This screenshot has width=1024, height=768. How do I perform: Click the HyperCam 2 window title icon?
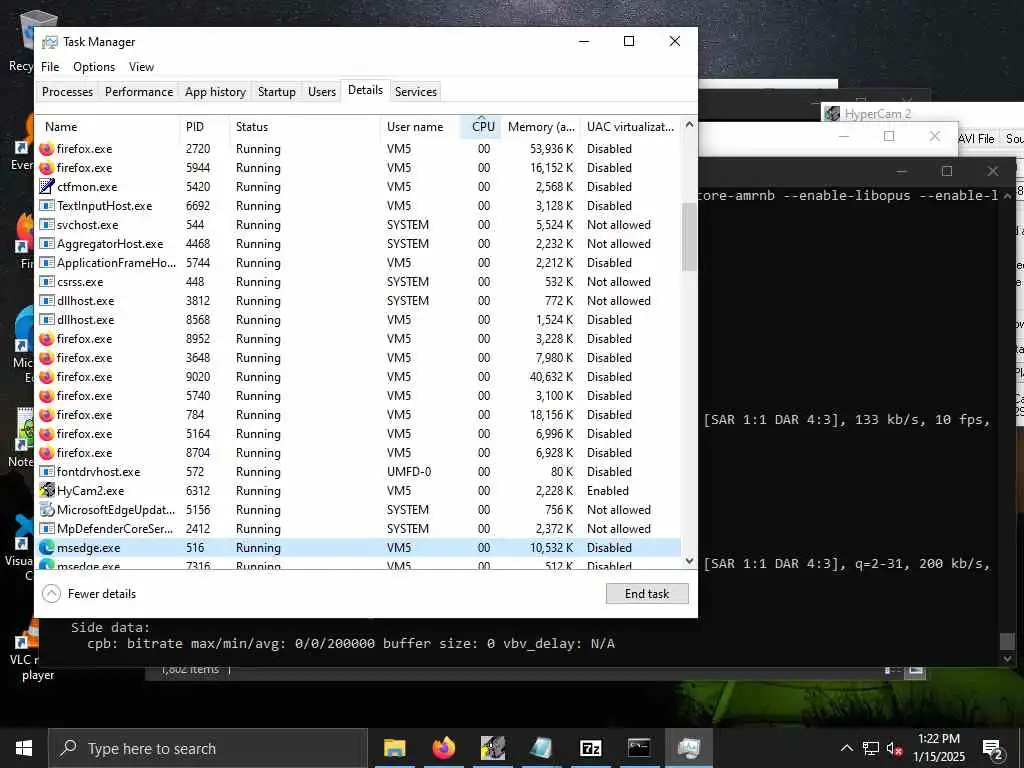831,114
